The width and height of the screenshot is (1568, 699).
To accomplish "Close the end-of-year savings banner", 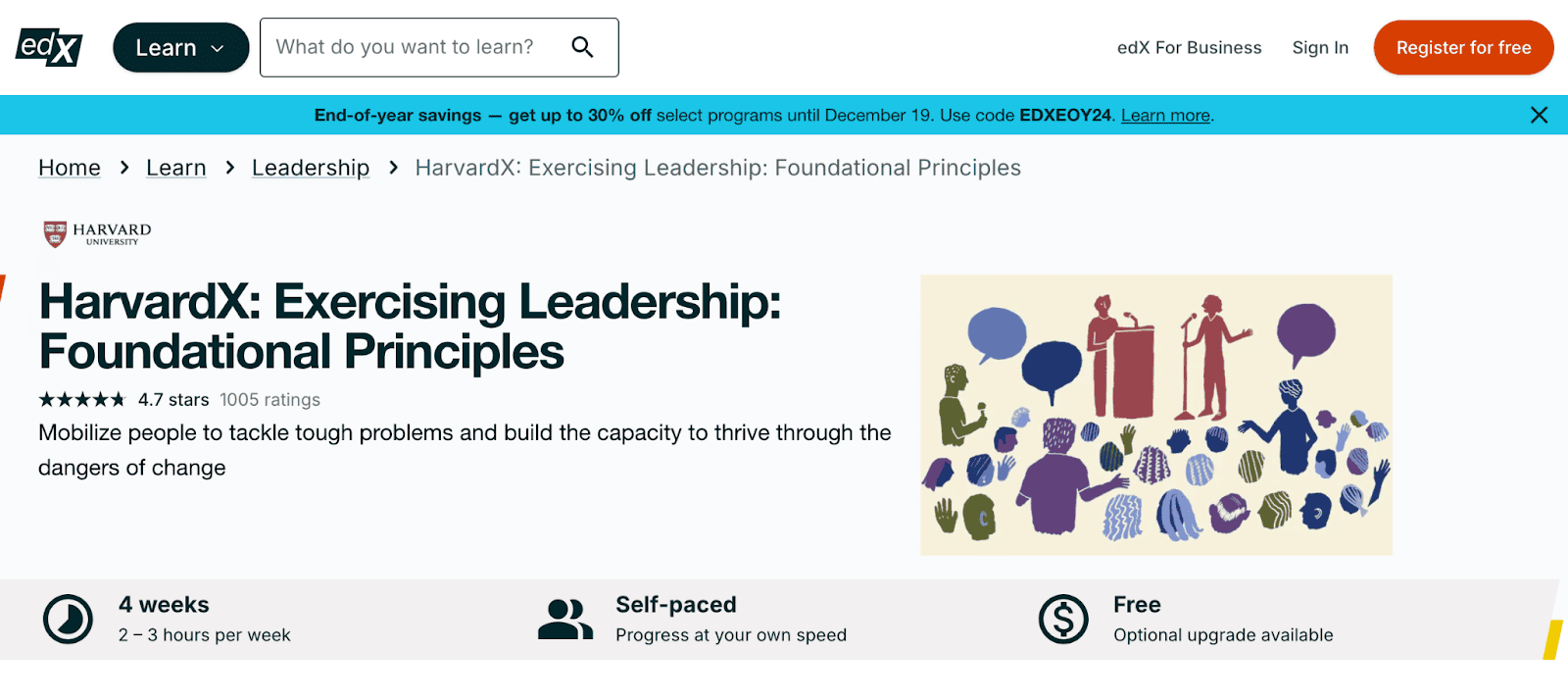I will (x=1539, y=116).
